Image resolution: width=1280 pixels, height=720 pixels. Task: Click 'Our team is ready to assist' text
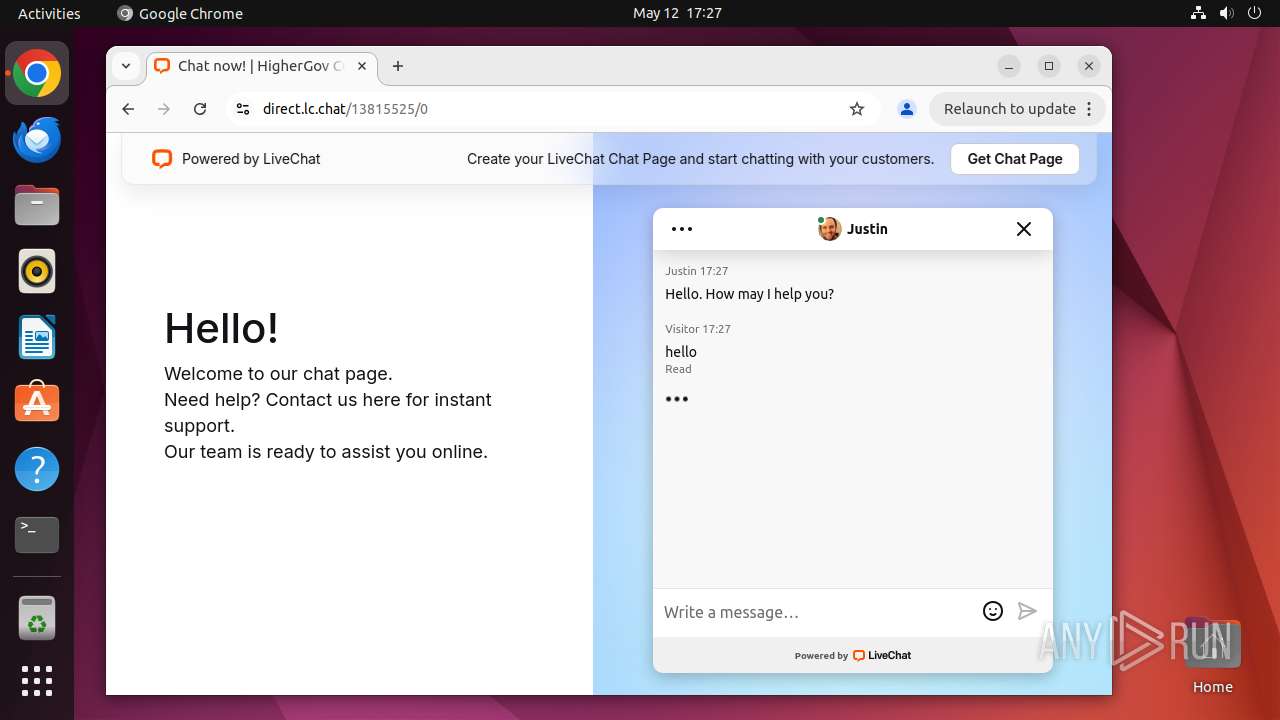tap(326, 452)
